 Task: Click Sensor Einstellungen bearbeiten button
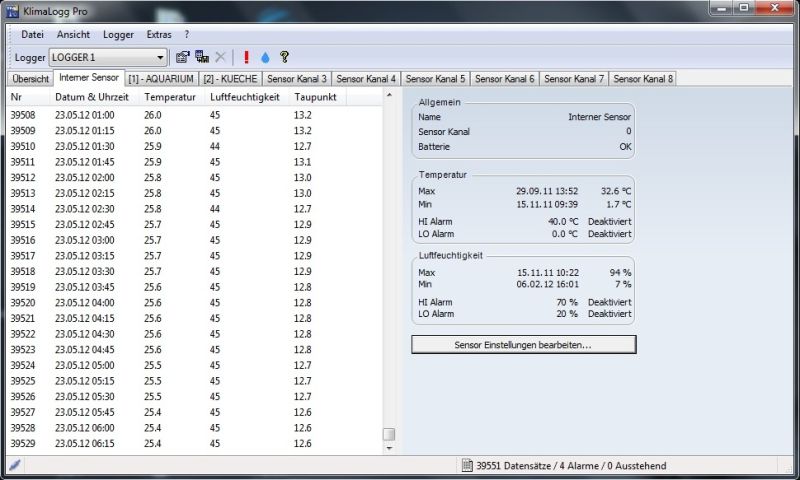pos(523,345)
